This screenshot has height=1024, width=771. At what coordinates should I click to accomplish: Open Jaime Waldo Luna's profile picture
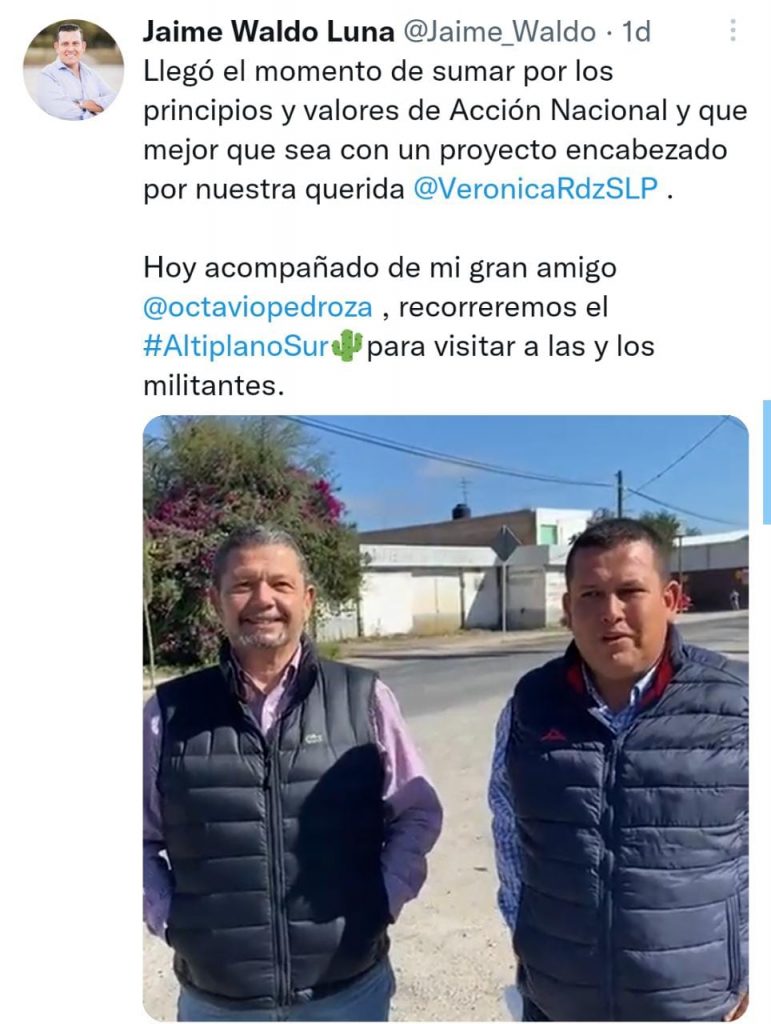(x=73, y=70)
